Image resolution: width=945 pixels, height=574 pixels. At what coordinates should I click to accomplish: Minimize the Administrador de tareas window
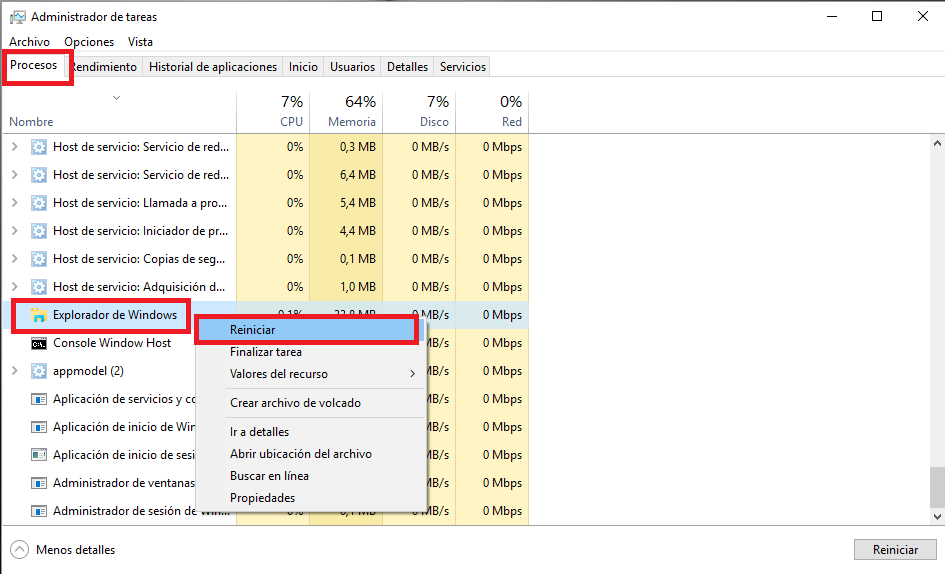(832, 16)
